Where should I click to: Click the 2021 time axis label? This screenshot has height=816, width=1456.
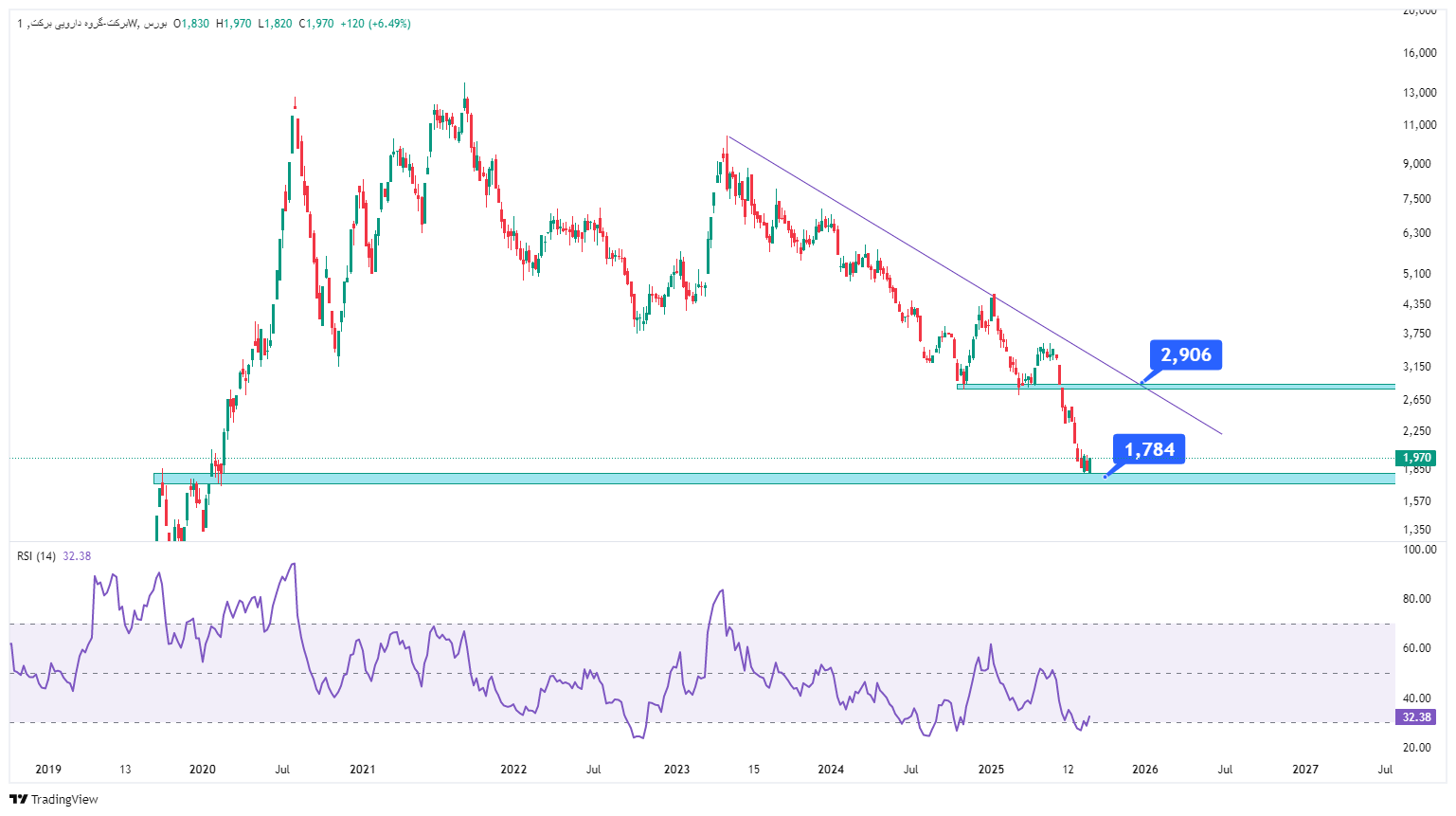click(x=362, y=770)
